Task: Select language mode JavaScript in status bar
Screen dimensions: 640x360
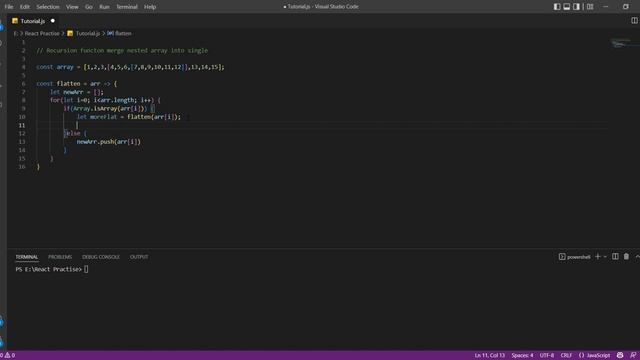Action: pos(598,355)
